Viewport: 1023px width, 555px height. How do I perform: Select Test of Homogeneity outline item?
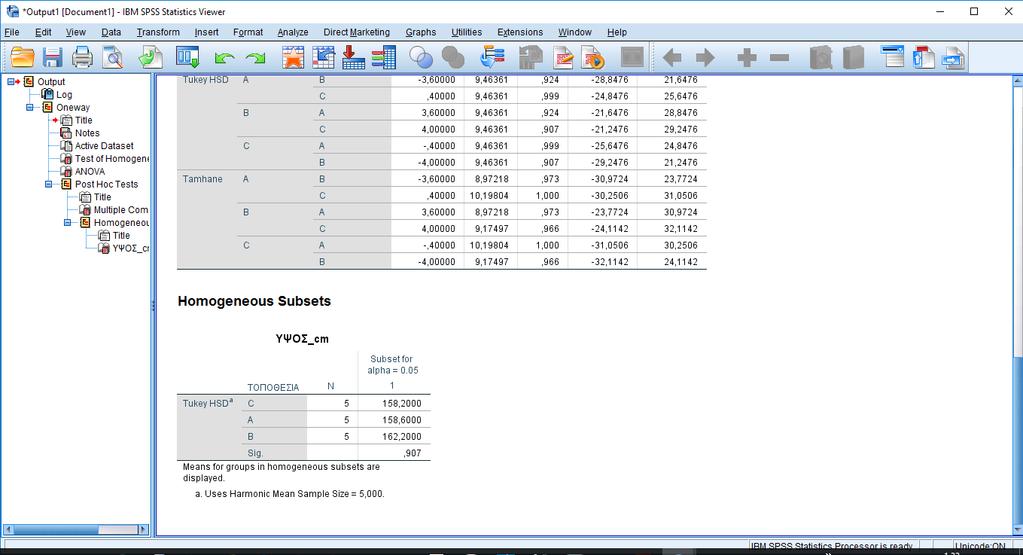point(112,158)
